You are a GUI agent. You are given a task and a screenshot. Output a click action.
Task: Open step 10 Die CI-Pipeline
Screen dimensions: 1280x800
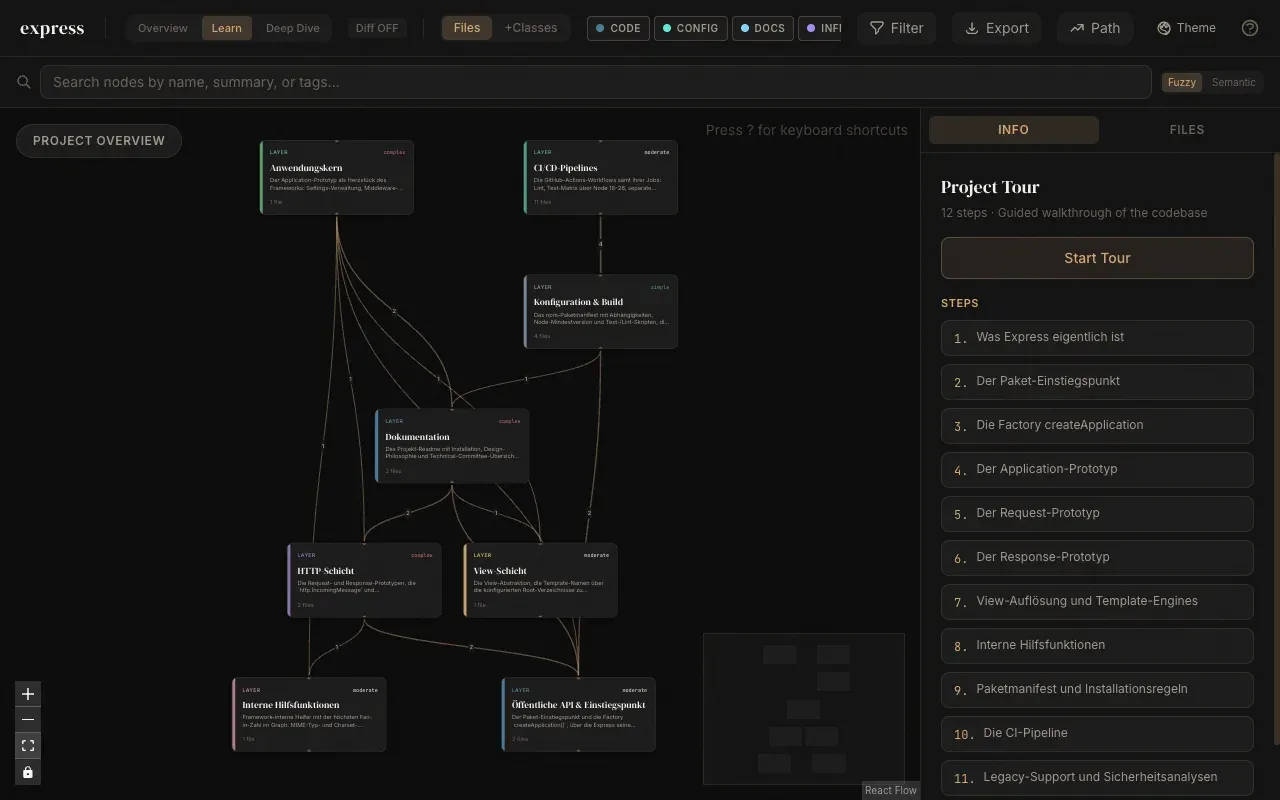pos(1097,734)
